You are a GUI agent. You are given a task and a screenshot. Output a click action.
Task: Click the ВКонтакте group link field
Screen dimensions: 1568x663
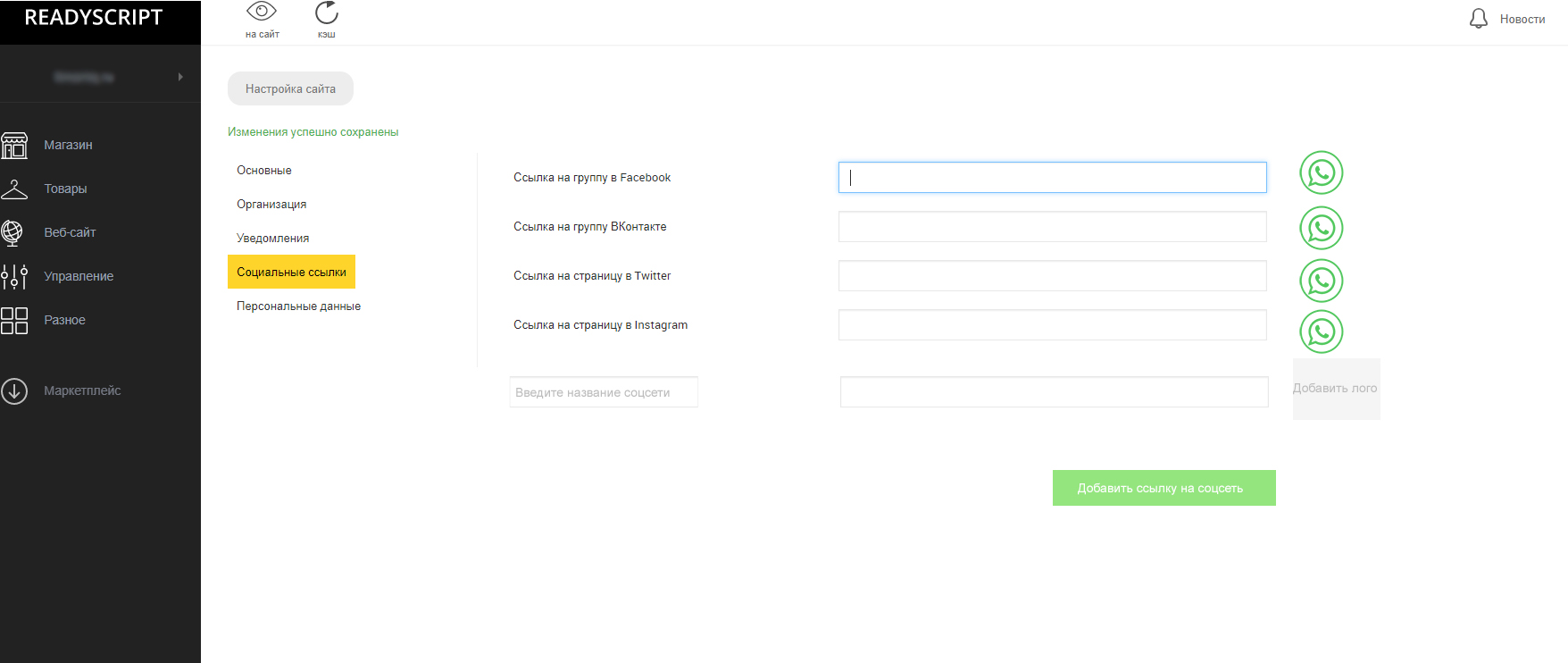click(x=1052, y=227)
